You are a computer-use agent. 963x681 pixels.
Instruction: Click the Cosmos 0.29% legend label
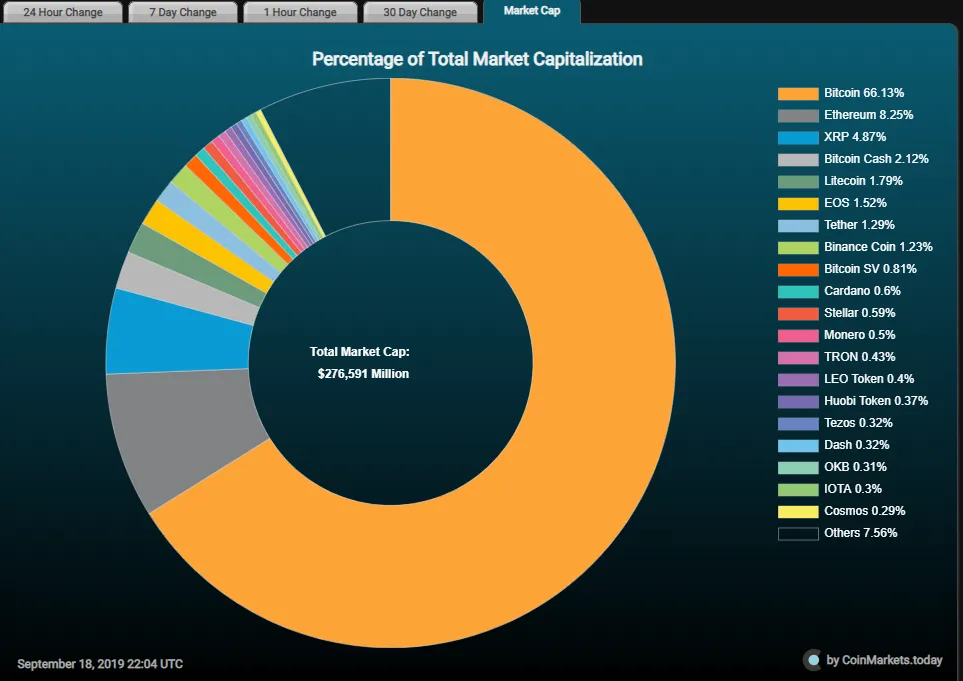click(864, 511)
